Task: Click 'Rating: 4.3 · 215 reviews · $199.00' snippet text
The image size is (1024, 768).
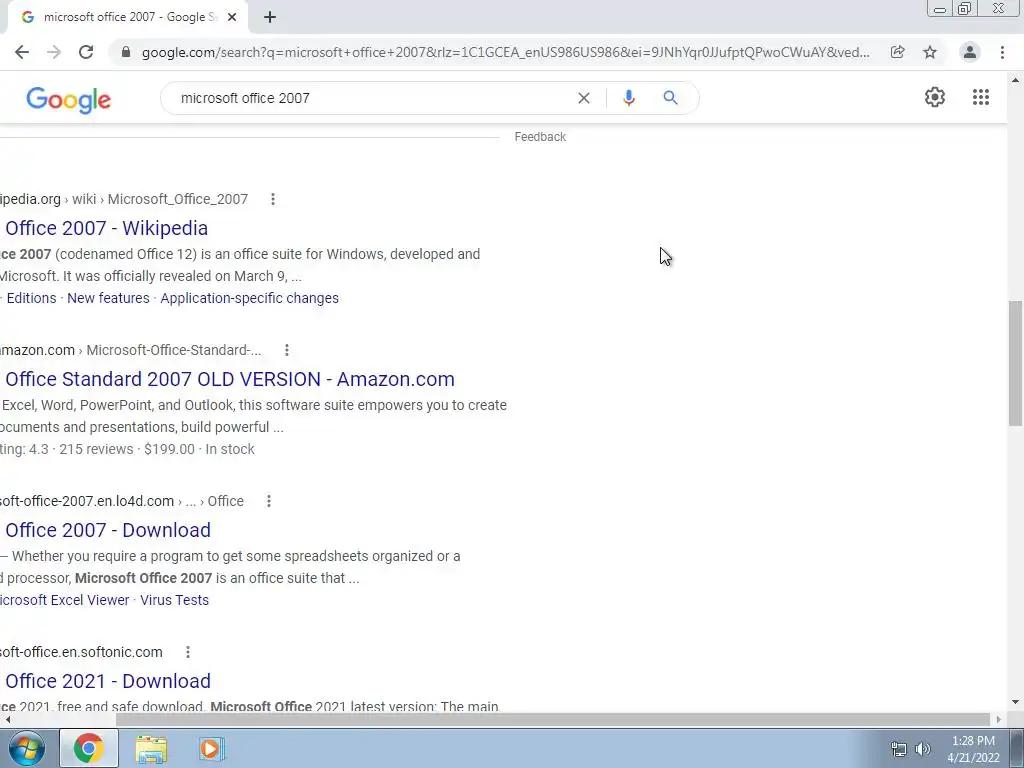Action: [97, 449]
